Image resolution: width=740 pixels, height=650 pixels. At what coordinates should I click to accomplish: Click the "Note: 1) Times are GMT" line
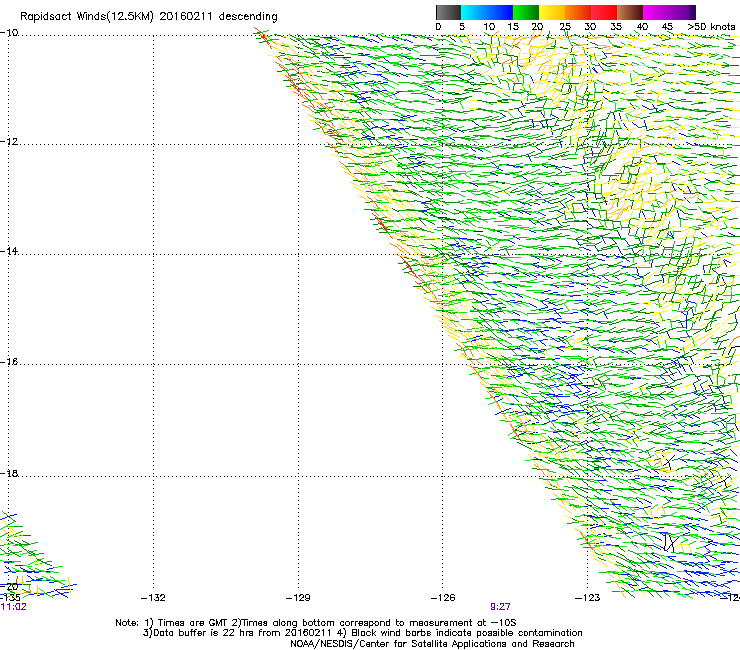pyautogui.click(x=316, y=623)
